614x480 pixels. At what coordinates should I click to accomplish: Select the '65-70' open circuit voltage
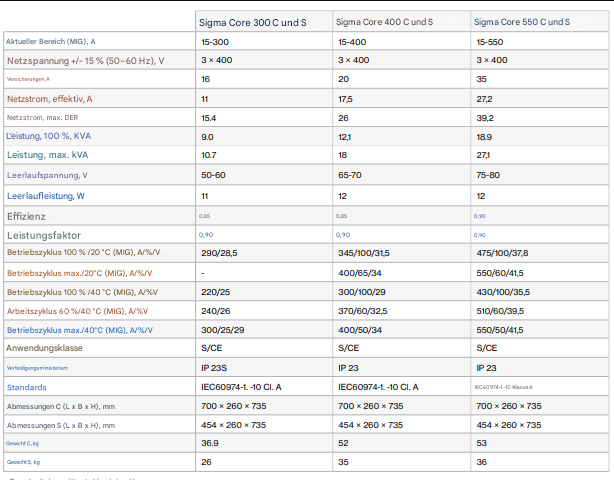(x=350, y=175)
